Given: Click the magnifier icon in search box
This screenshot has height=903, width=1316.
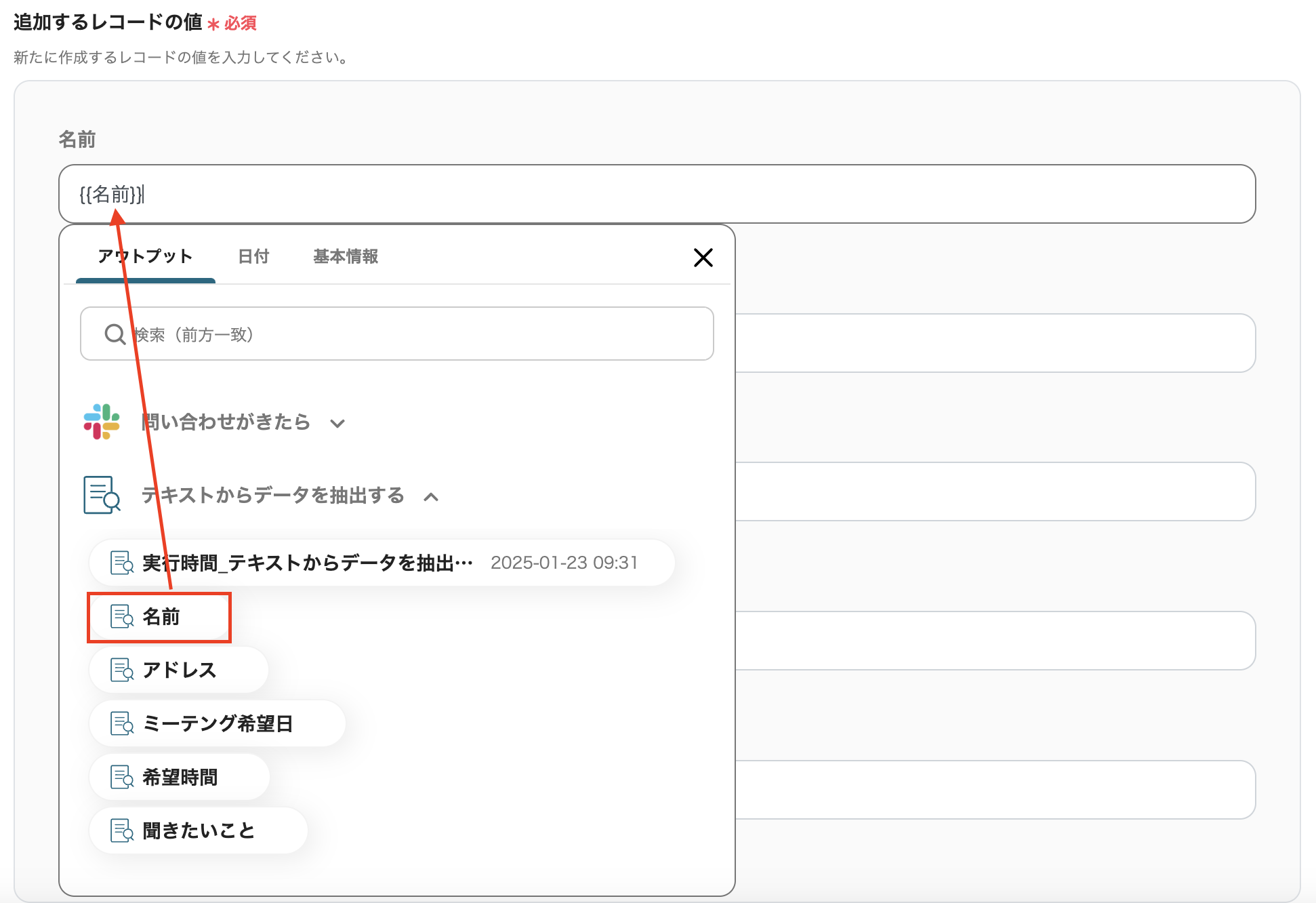Looking at the screenshot, I should (x=115, y=334).
